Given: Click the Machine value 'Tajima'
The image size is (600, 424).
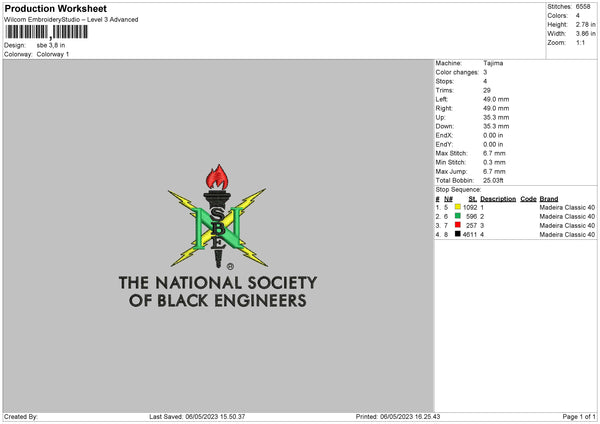Looking at the screenshot, I should coord(493,63).
